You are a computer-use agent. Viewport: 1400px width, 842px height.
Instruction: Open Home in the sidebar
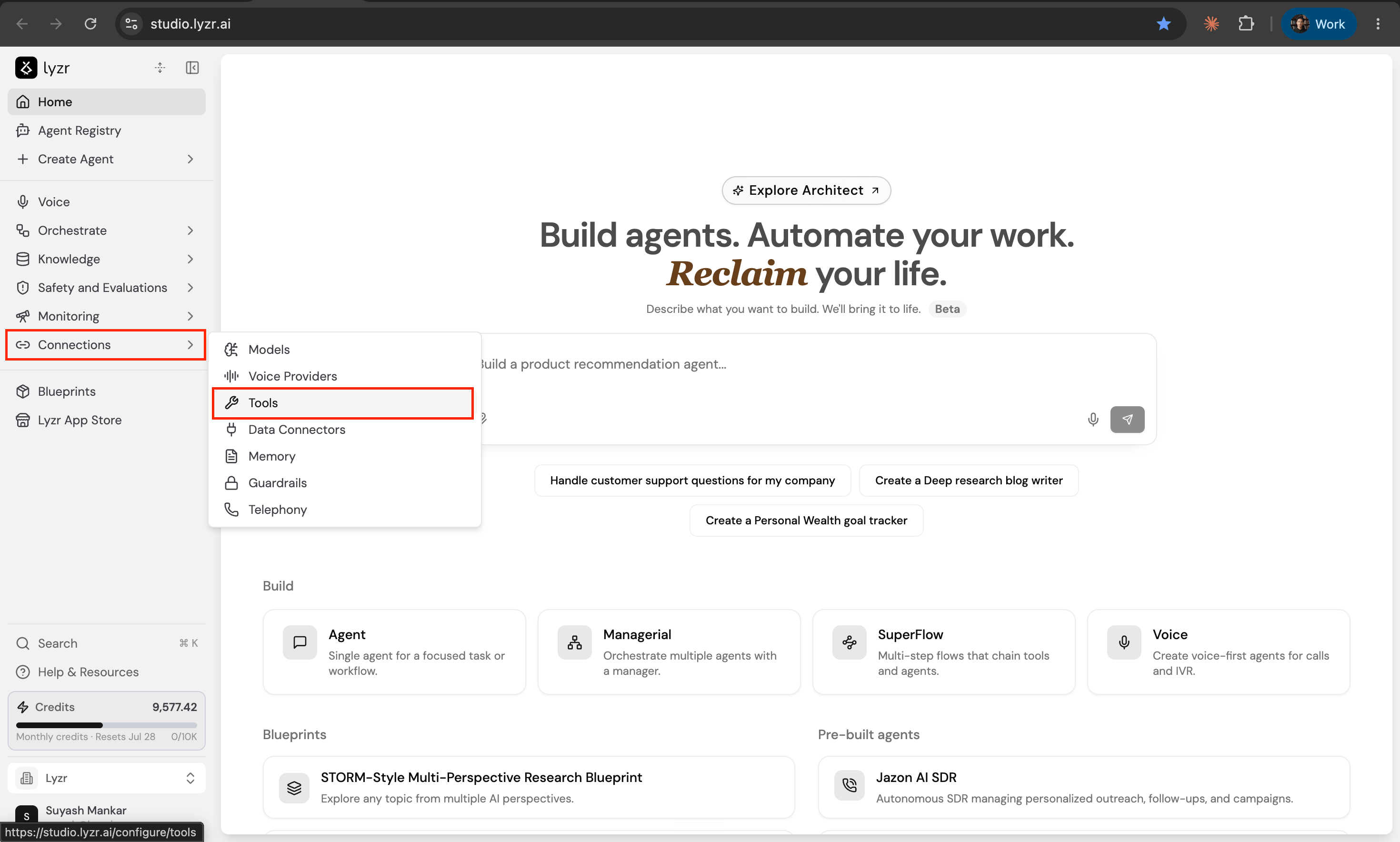tap(107, 101)
